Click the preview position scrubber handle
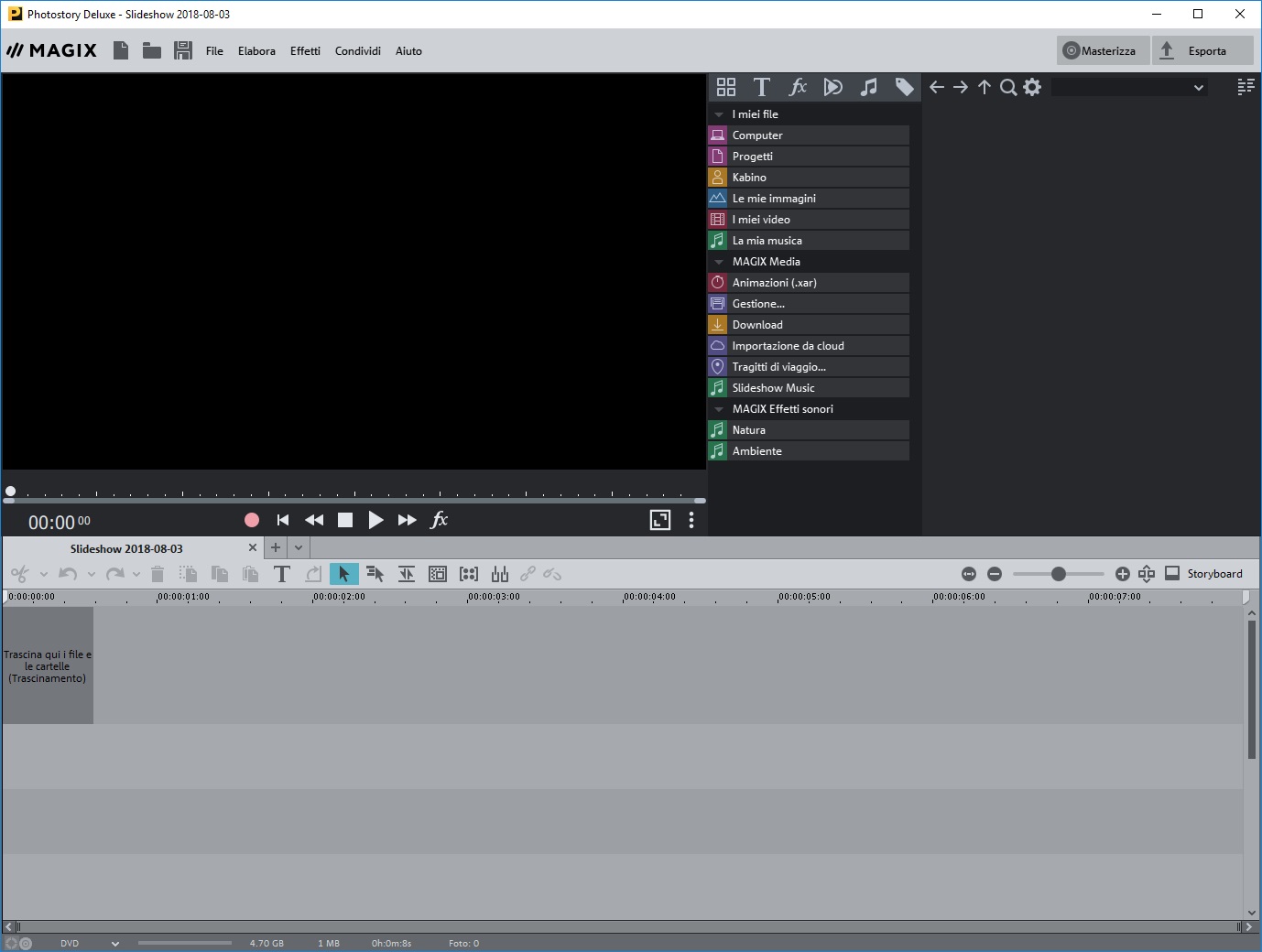Image resolution: width=1262 pixels, height=952 pixels. click(x=10, y=492)
